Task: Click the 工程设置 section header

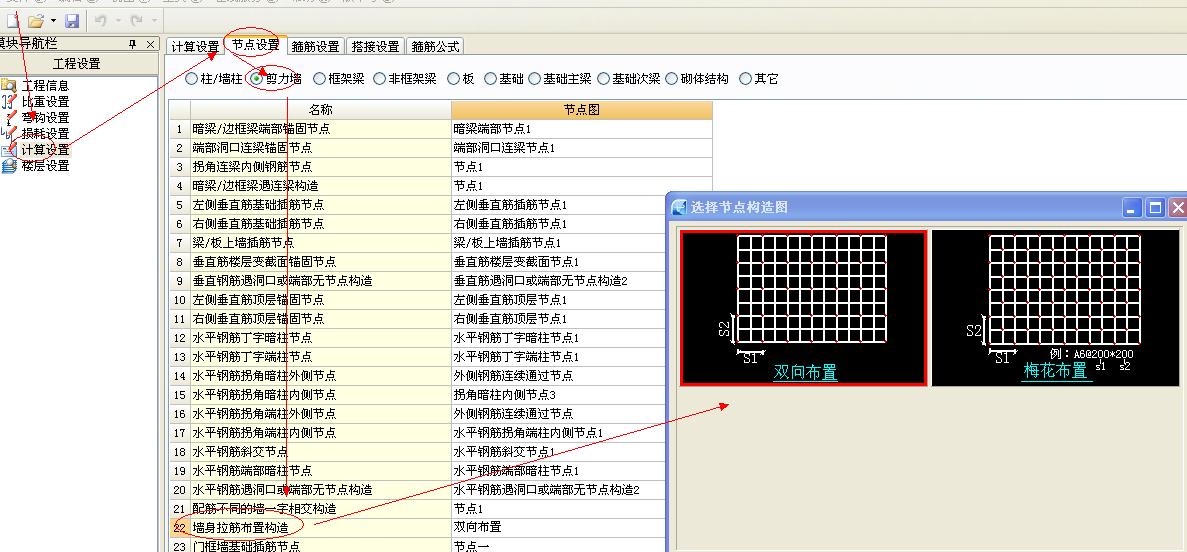Action: click(x=77, y=64)
